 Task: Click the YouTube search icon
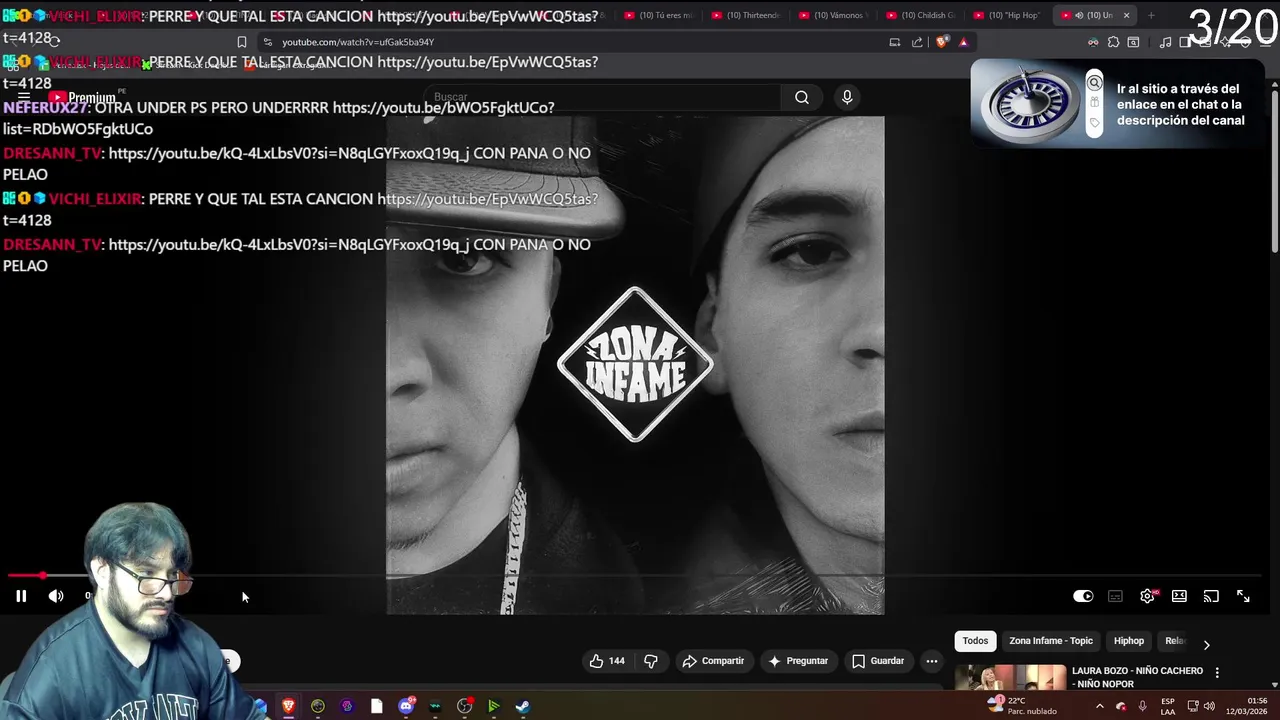[802, 97]
